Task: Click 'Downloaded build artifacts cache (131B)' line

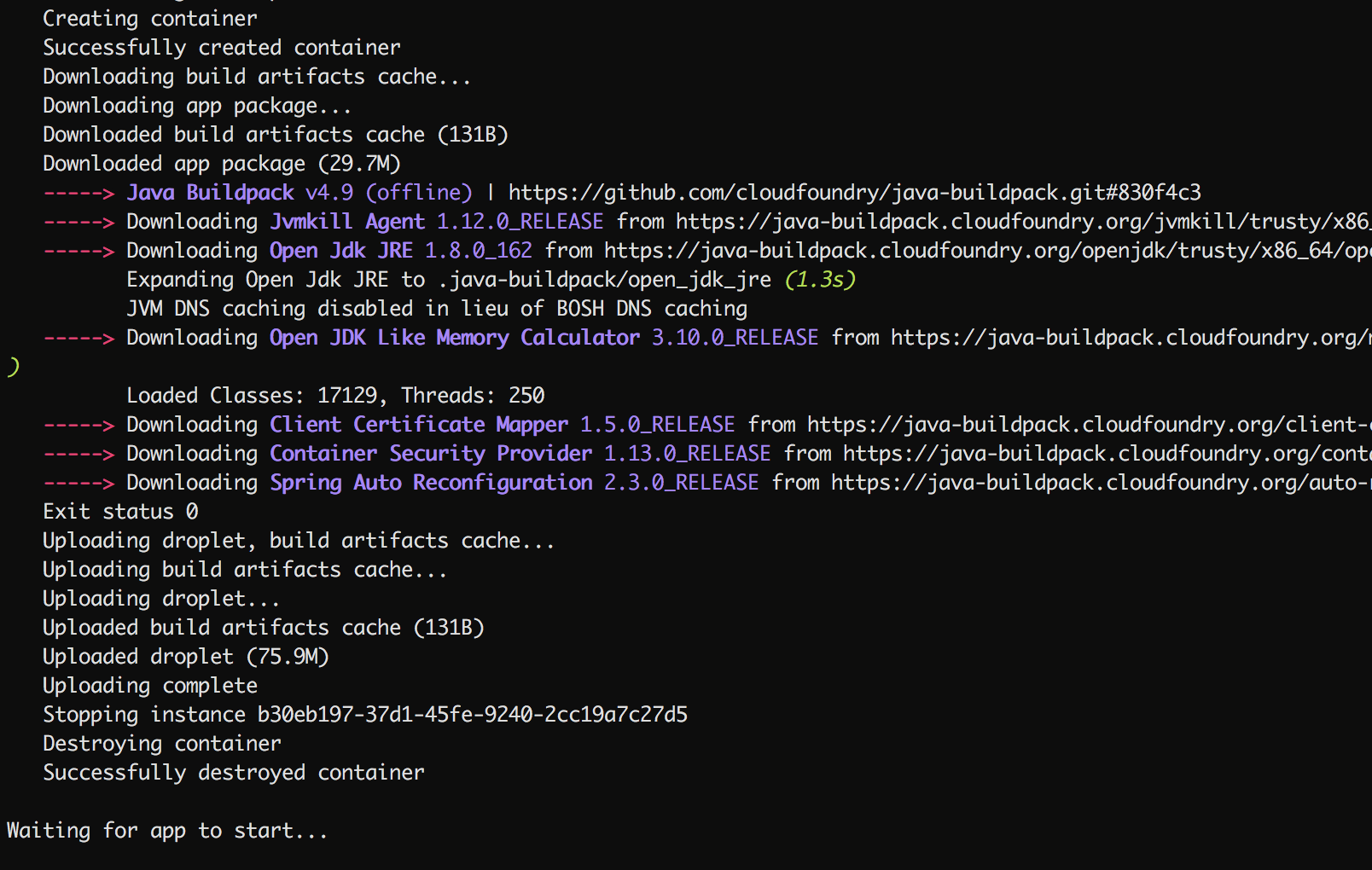Action: [x=276, y=135]
